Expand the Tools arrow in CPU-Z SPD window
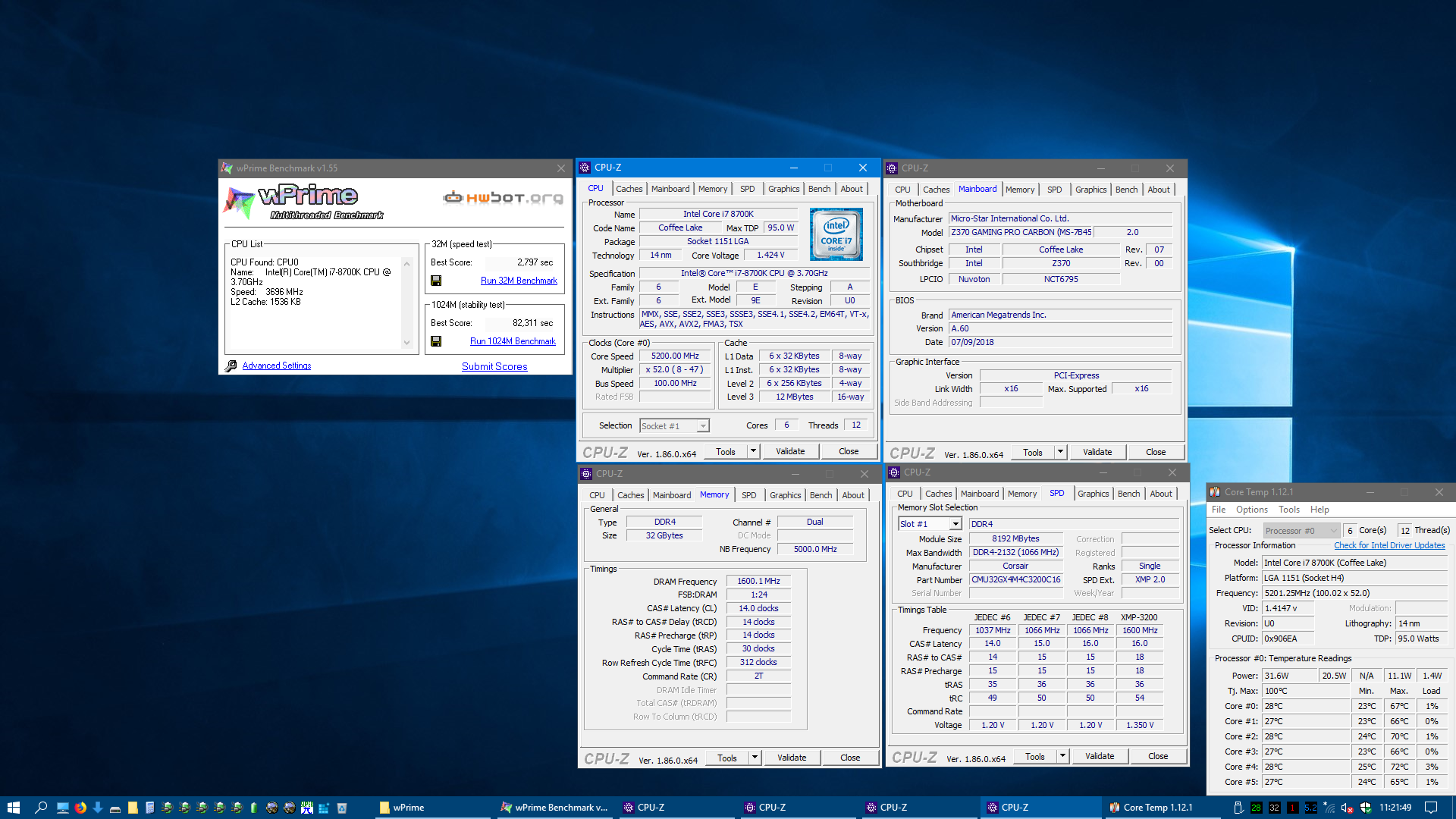The height and width of the screenshot is (819, 1456). coord(1062,756)
